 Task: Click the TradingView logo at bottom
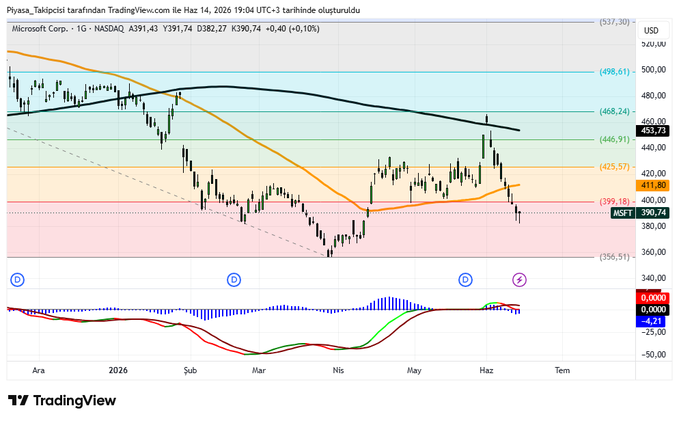click(x=62, y=400)
